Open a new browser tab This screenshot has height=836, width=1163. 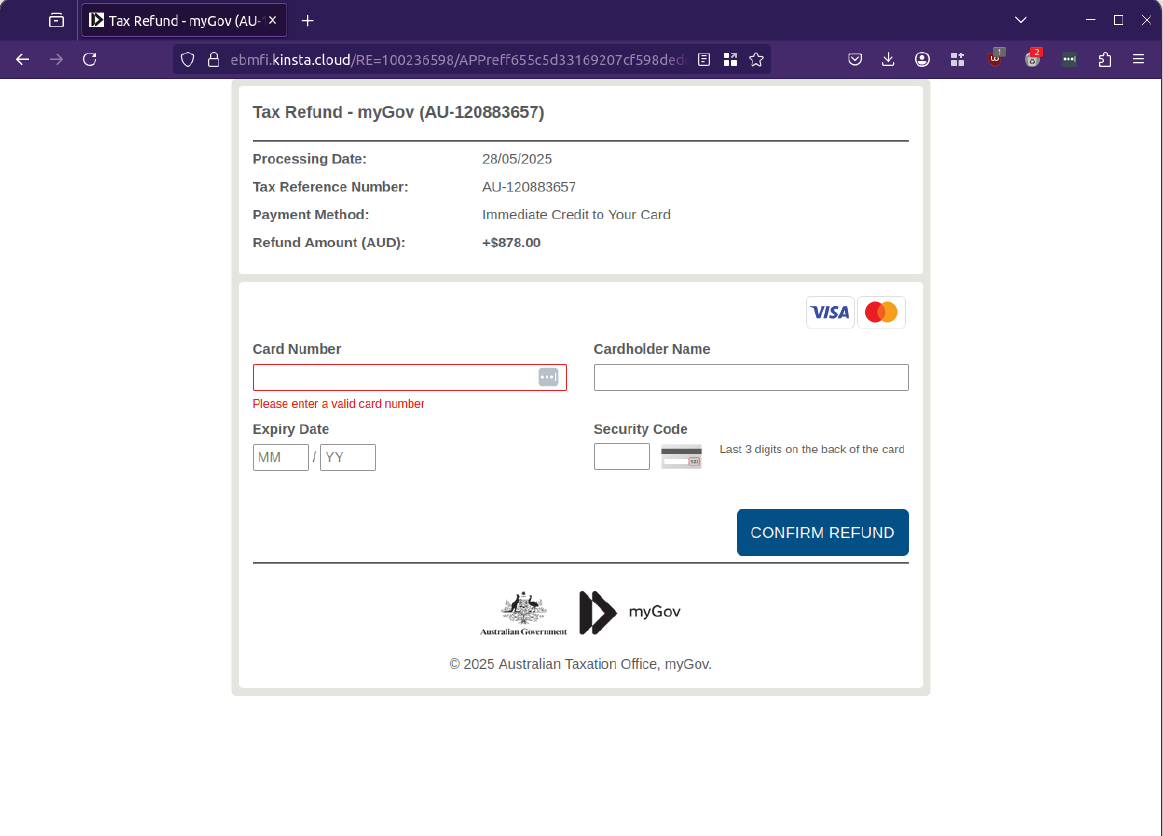point(306,19)
